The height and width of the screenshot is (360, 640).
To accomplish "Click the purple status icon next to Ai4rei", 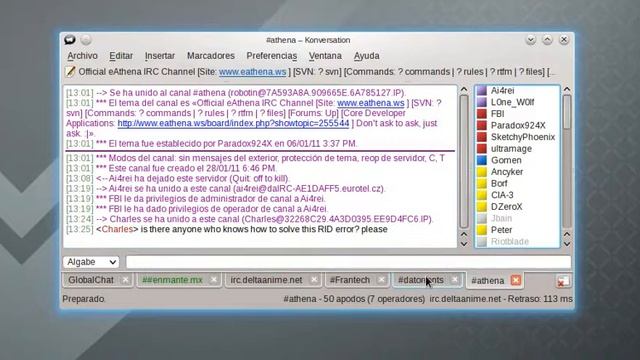I will [482, 90].
